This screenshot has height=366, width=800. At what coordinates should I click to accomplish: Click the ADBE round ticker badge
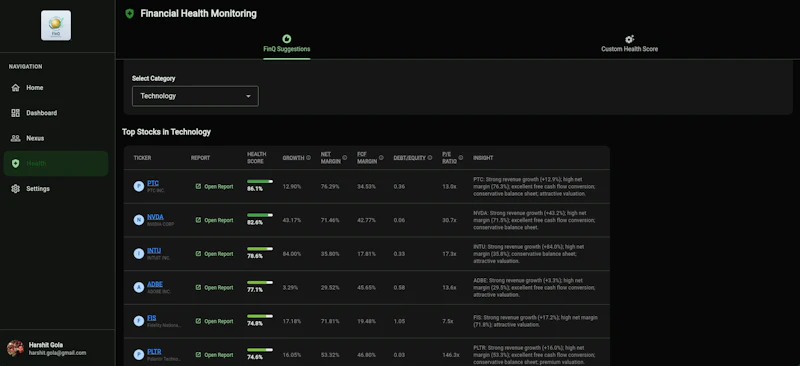tap(139, 287)
